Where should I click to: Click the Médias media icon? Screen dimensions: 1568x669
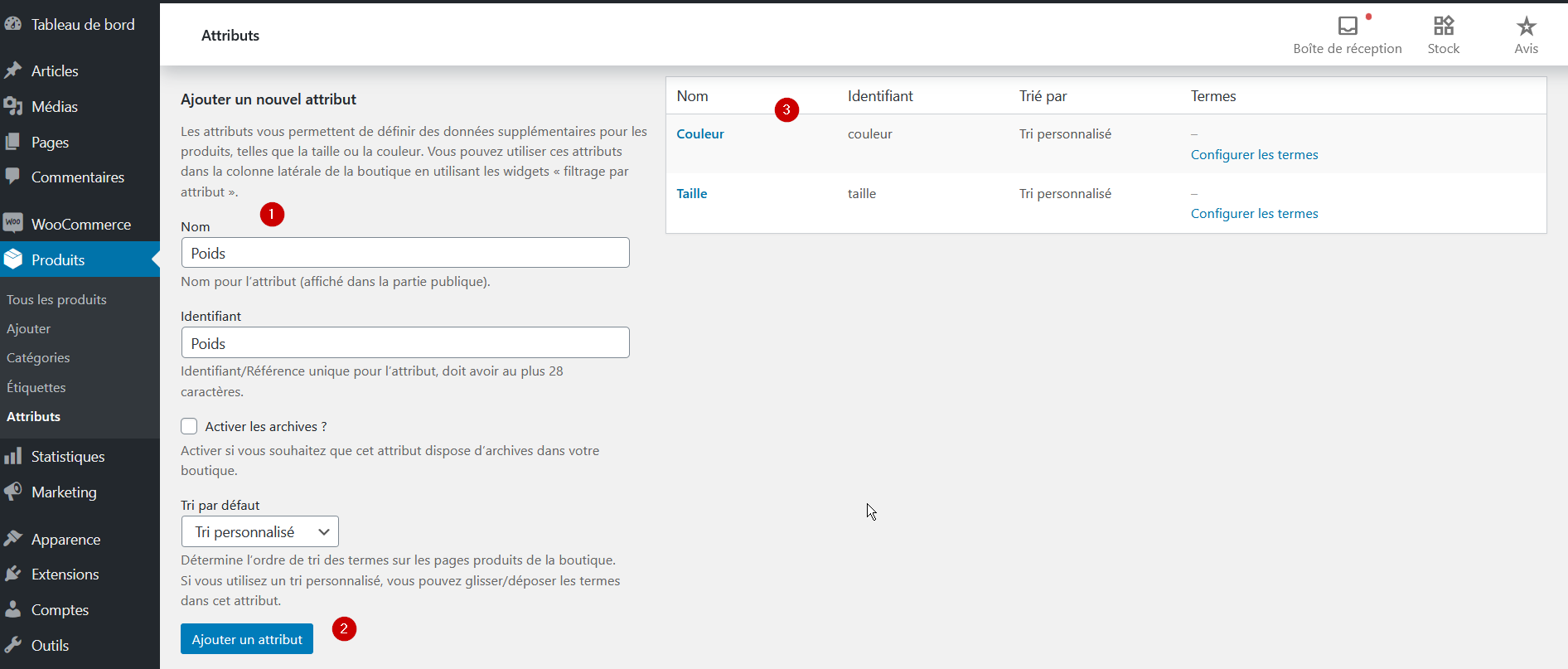pyautogui.click(x=13, y=106)
